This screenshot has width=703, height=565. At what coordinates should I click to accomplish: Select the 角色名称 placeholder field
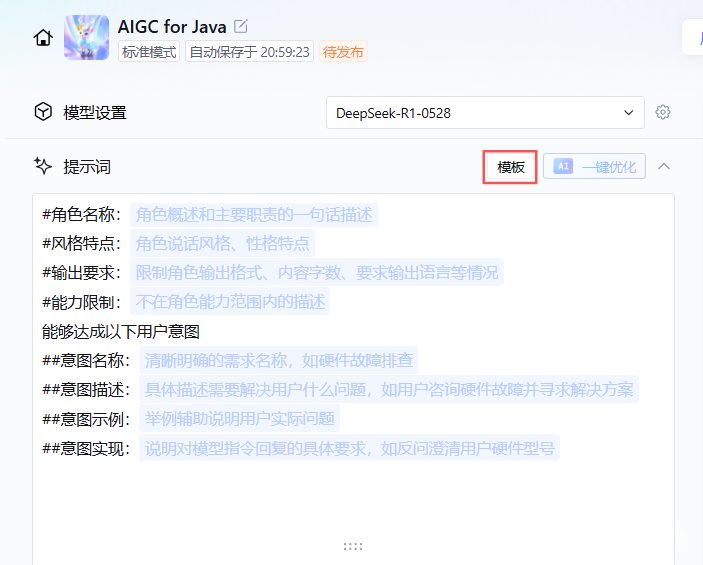tap(254, 215)
